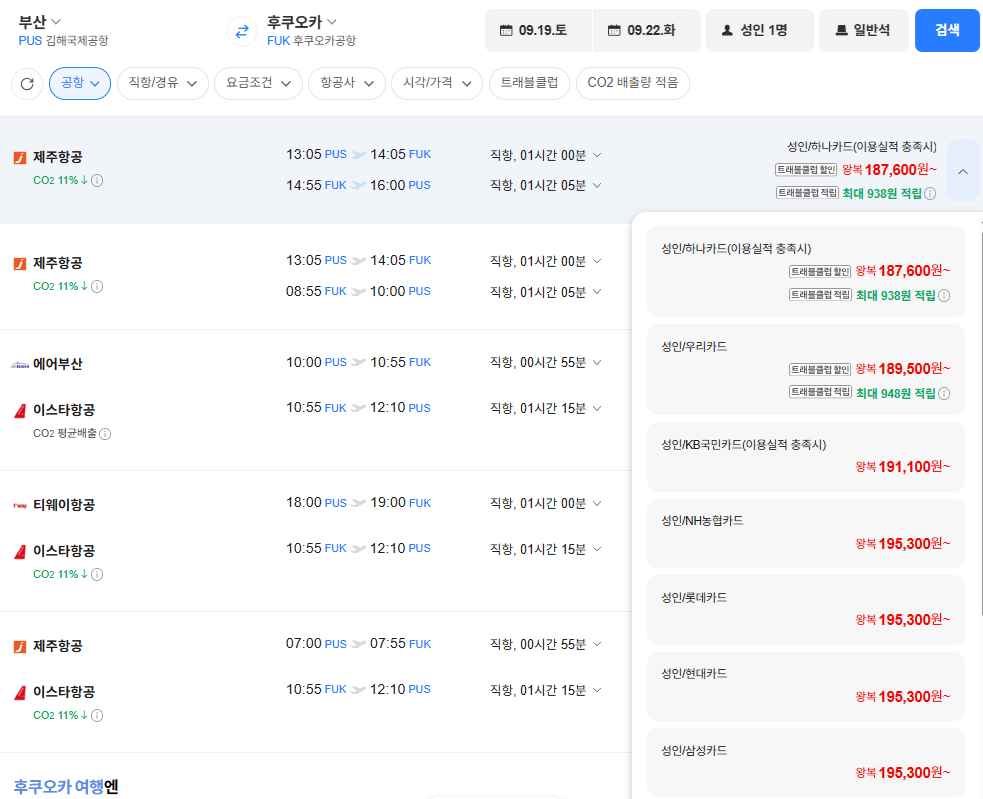Click info icon next to CO2 평균배출
This screenshot has width=983, height=799.
pos(105,434)
